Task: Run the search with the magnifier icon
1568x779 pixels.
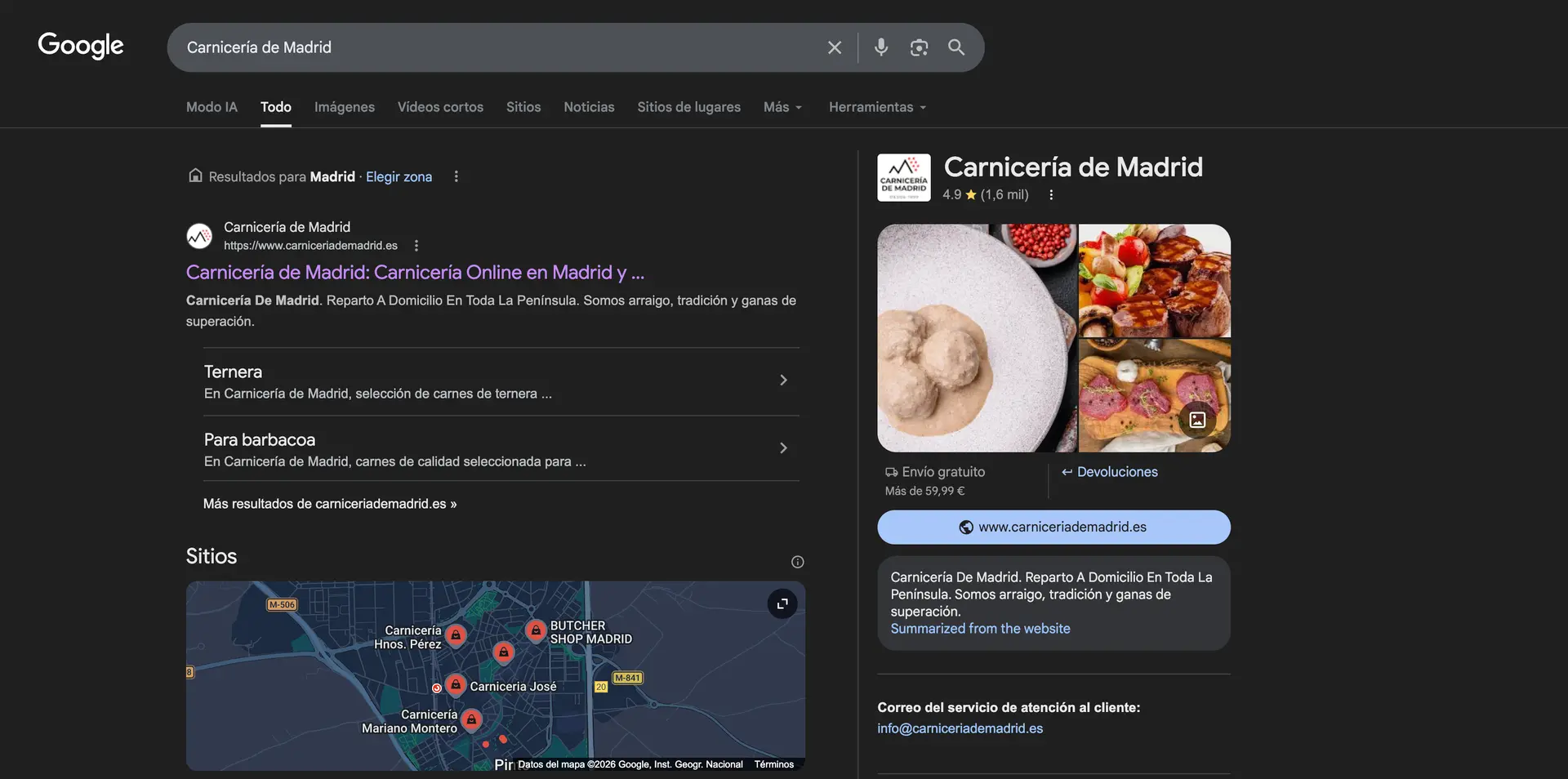Action: tap(955, 47)
